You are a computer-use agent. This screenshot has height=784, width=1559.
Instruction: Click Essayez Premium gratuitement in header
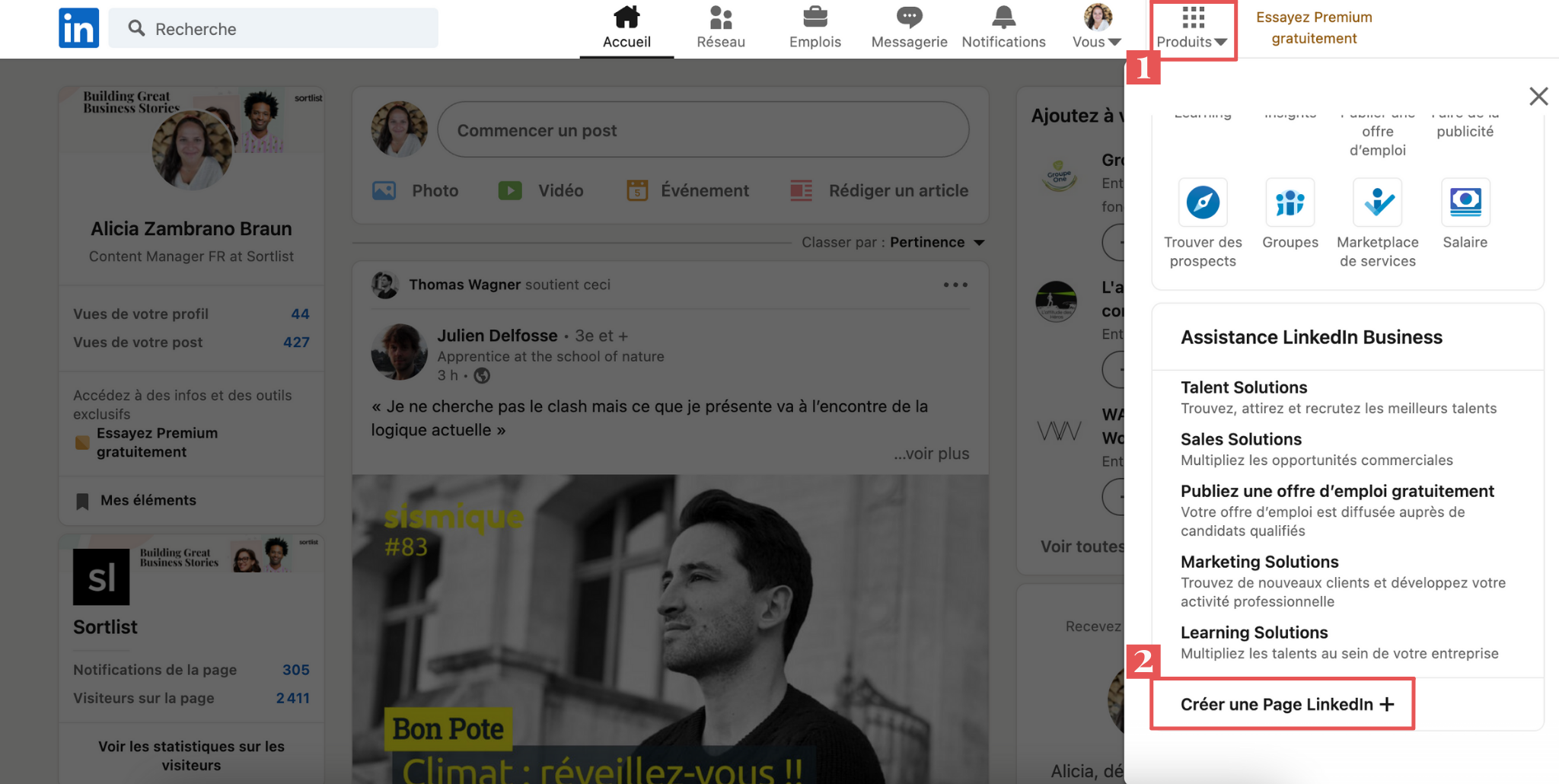pos(1314,28)
